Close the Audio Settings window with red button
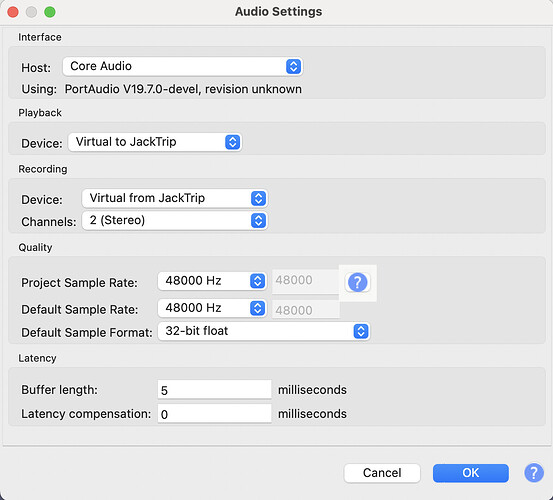The width and height of the screenshot is (553, 500). [x=13, y=12]
